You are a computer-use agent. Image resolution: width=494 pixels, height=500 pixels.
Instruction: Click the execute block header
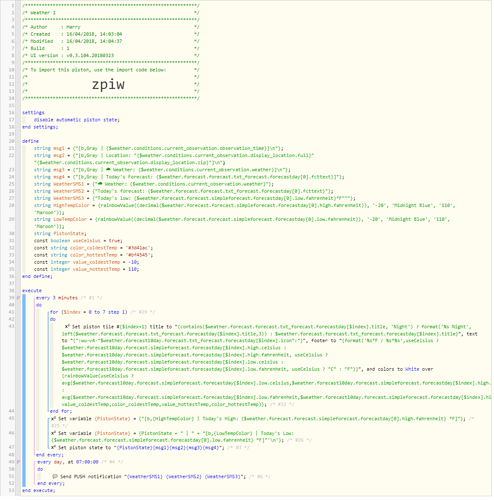pos(32,292)
